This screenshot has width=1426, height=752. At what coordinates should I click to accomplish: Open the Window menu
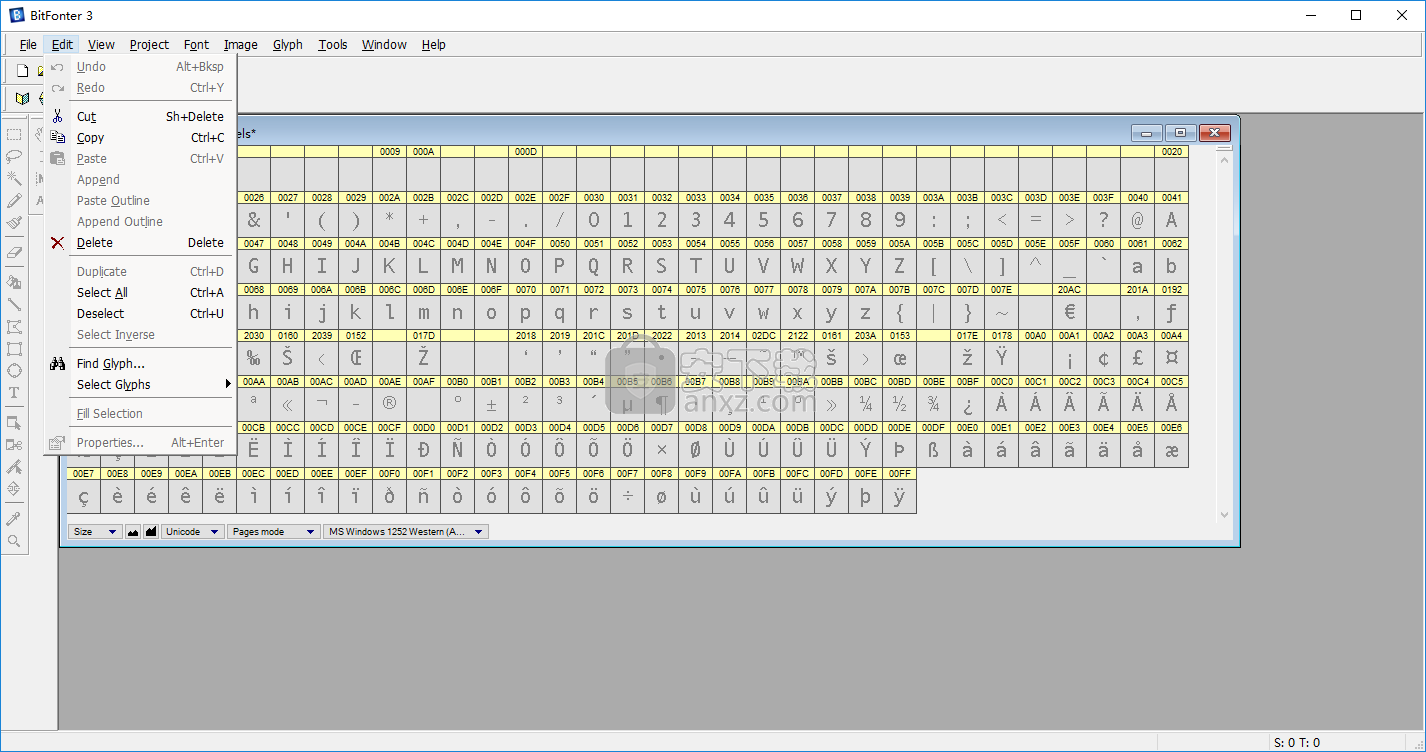click(x=384, y=44)
